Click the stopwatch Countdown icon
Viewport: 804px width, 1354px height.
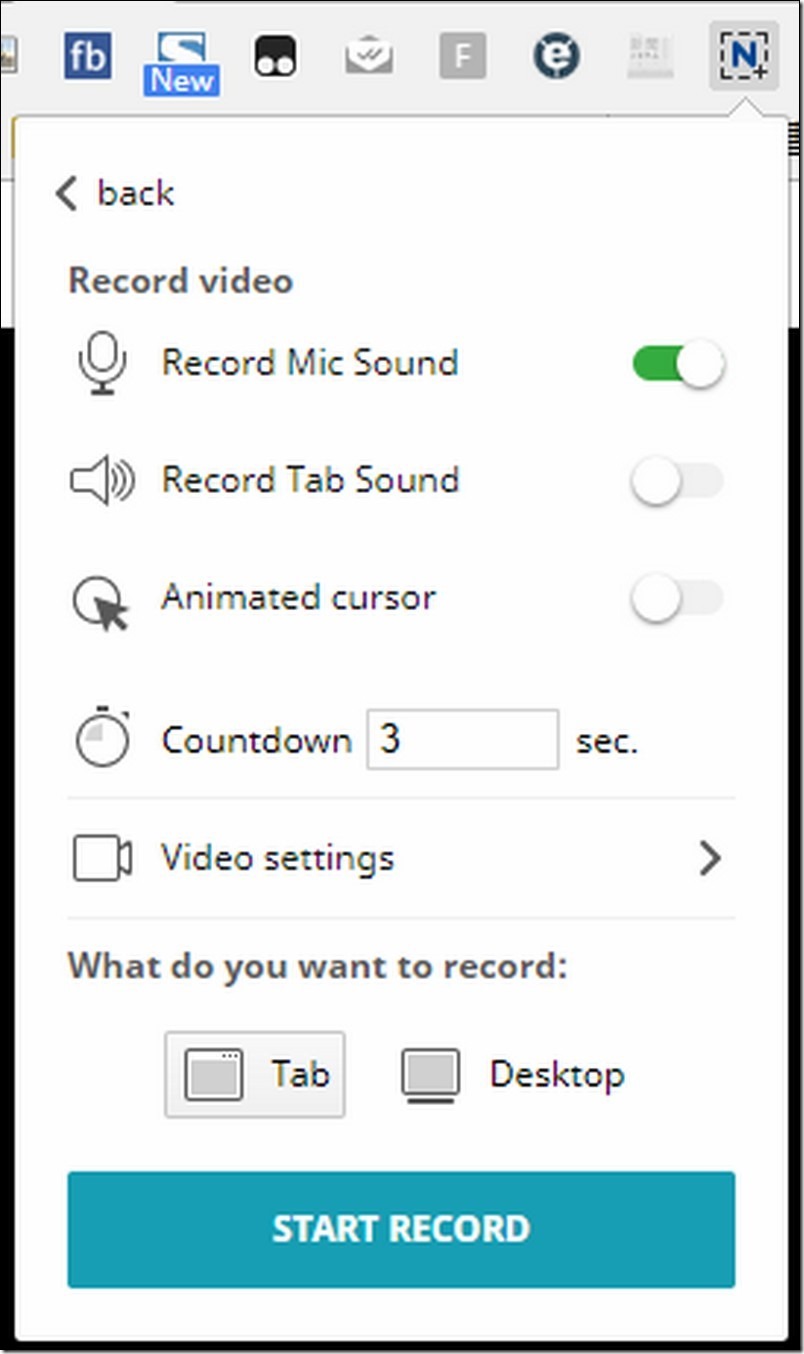pos(102,741)
